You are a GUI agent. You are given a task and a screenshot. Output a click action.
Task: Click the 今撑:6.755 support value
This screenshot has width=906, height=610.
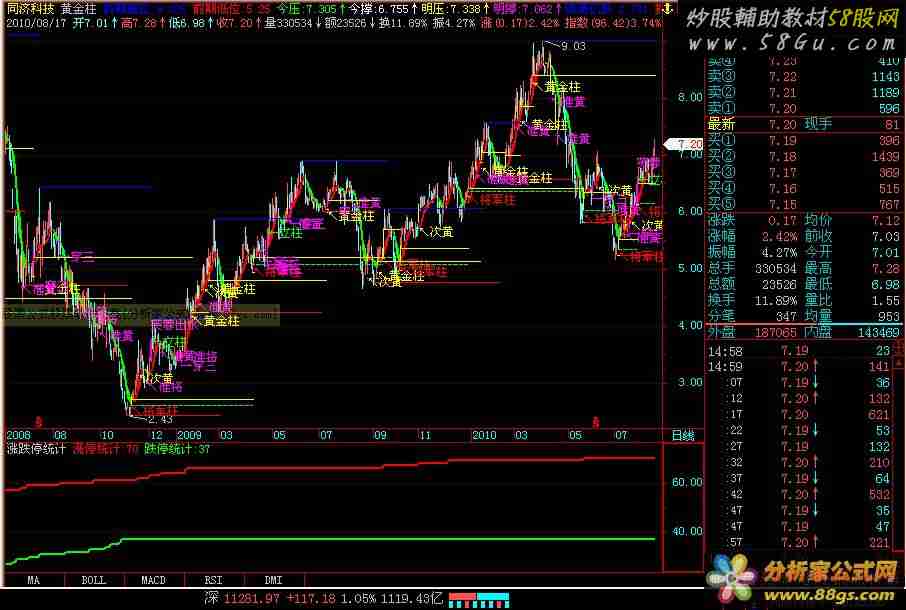pos(383,9)
